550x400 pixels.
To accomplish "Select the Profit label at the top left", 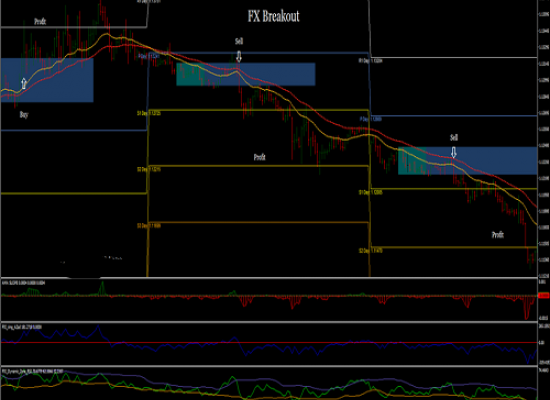I will coord(40,21).
